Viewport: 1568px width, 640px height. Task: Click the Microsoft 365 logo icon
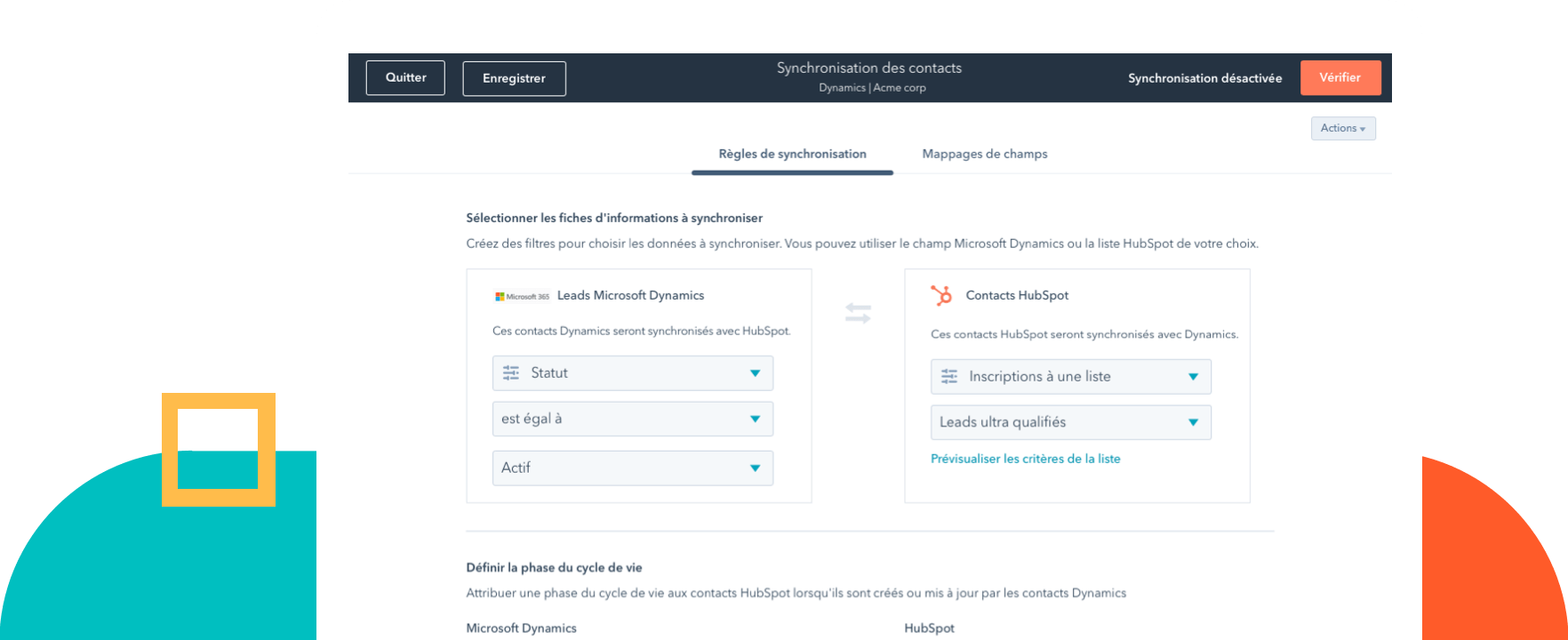[522, 296]
